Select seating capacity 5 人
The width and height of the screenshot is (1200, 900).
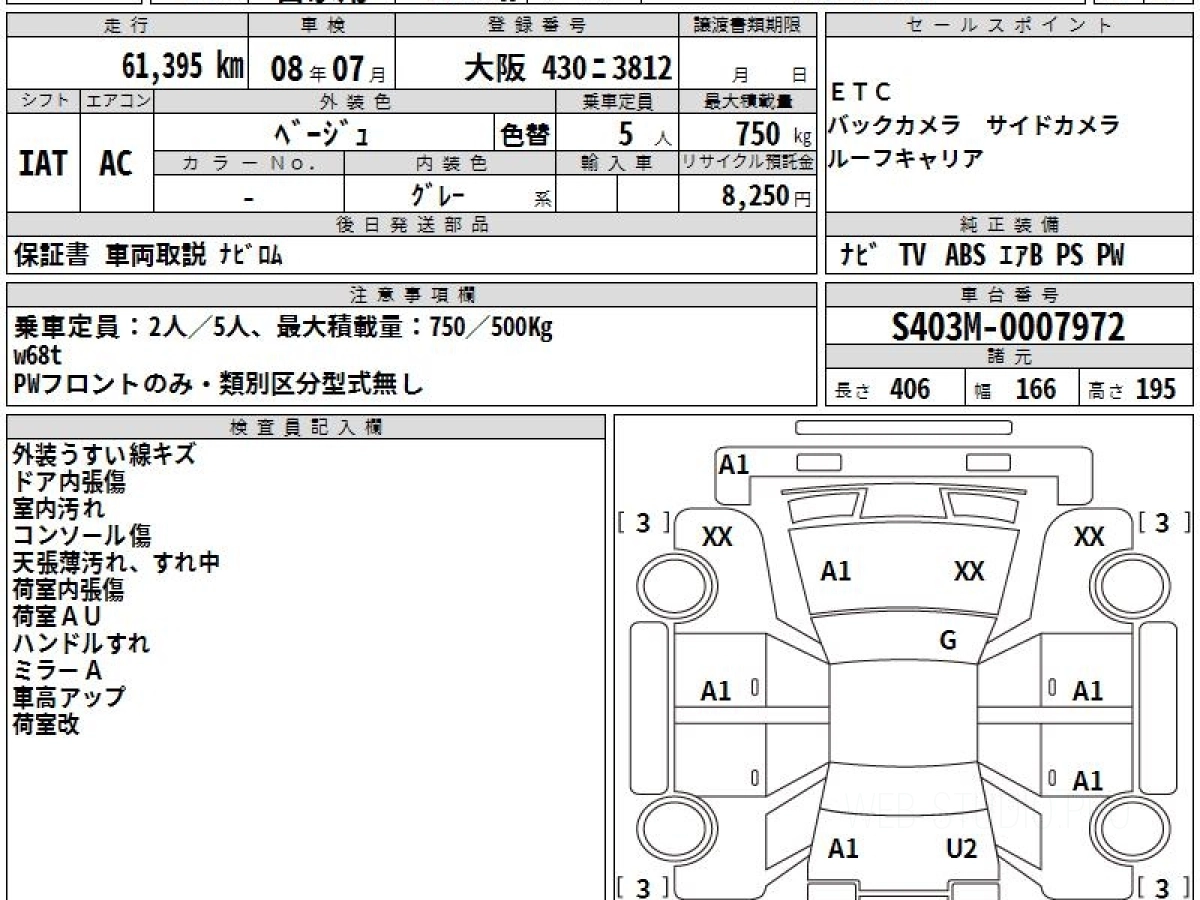tap(643, 133)
